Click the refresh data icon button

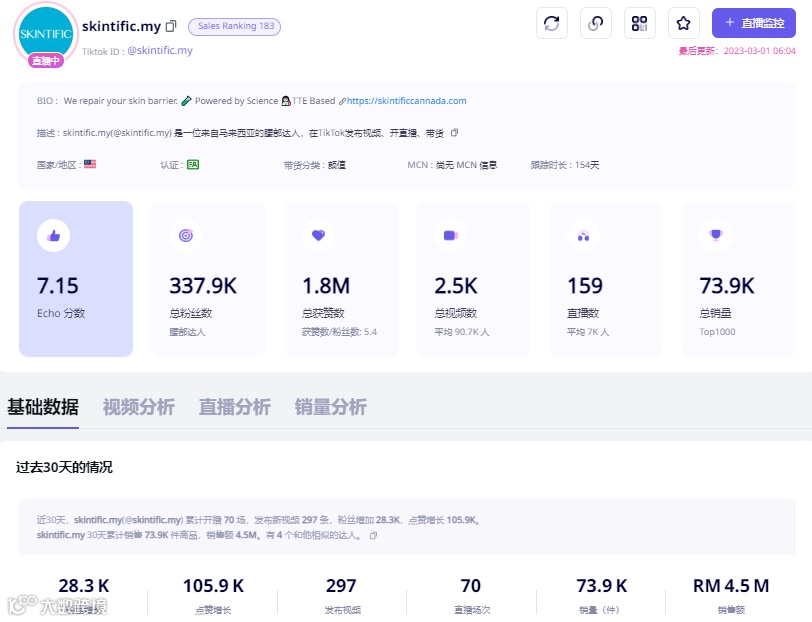coord(552,23)
